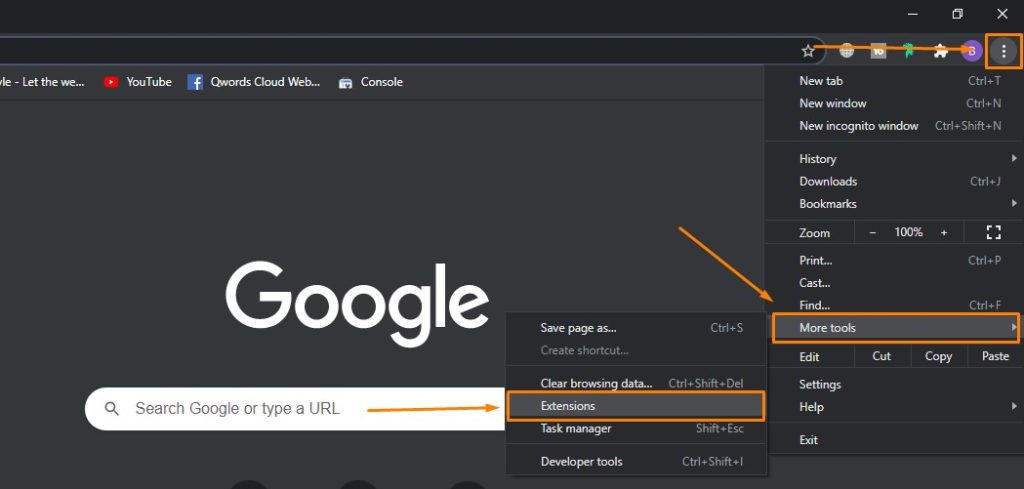The height and width of the screenshot is (489, 1024).
Task: Click the Copy button in Edit row
Action: (x=938, y=356)
